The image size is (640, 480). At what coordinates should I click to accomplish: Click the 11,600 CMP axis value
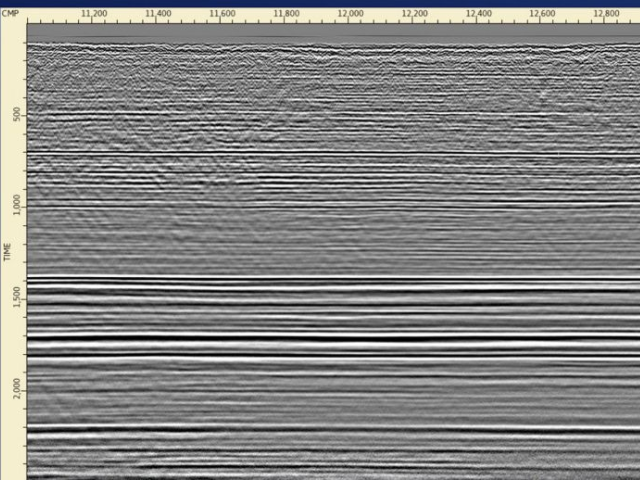point(222,13)
